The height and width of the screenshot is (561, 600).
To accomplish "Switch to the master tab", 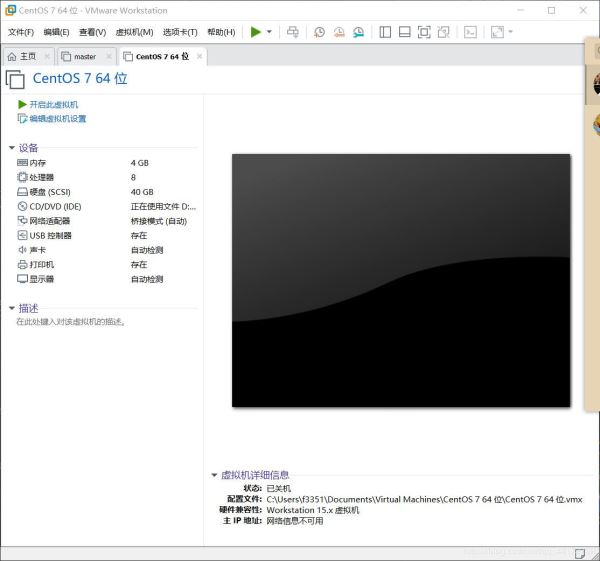I will 84,57.
